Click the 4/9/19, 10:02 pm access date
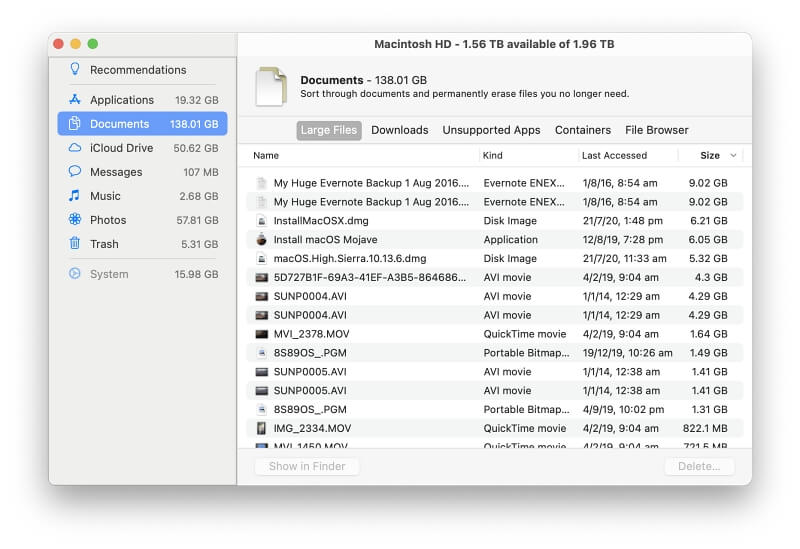The height and width of the screenshot is (549, 800). [623, 409]
